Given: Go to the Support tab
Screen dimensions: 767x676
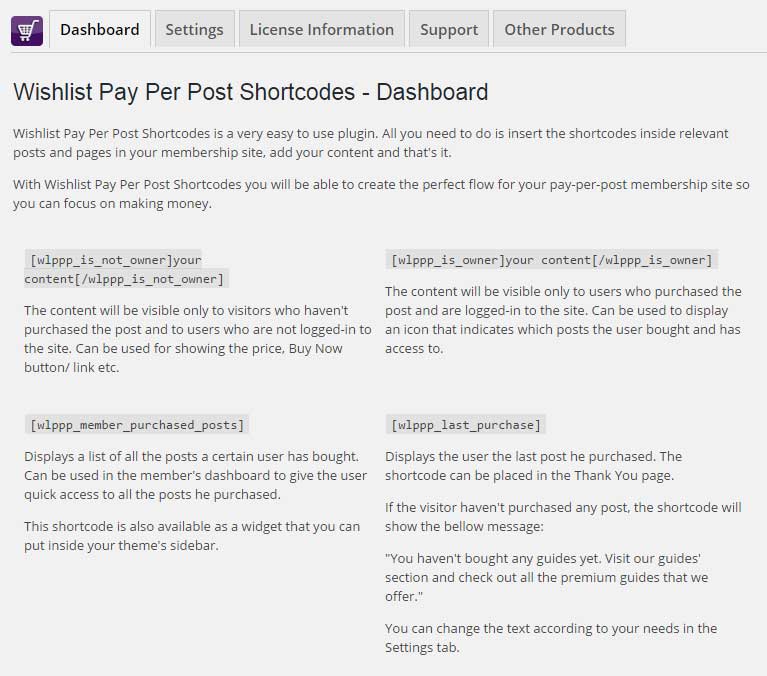Looking at the screenshot, I should pos(449,29).
